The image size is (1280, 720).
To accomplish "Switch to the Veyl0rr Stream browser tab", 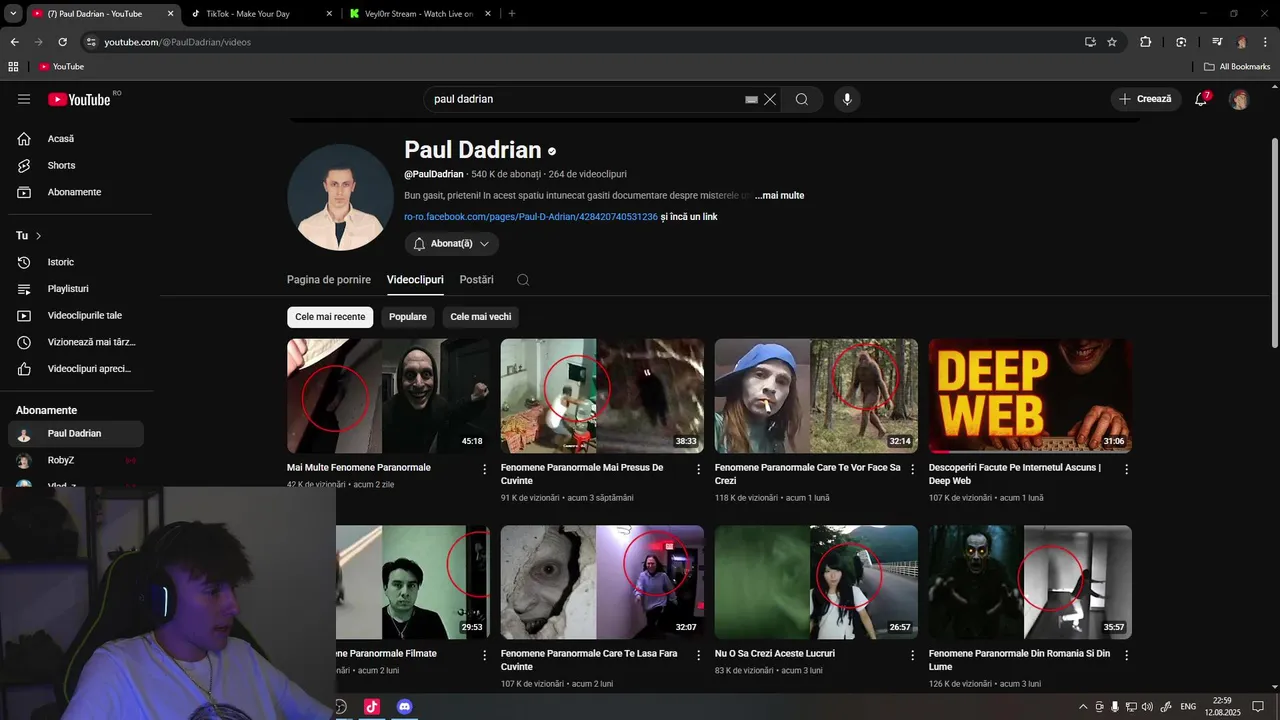I will 420,14.
